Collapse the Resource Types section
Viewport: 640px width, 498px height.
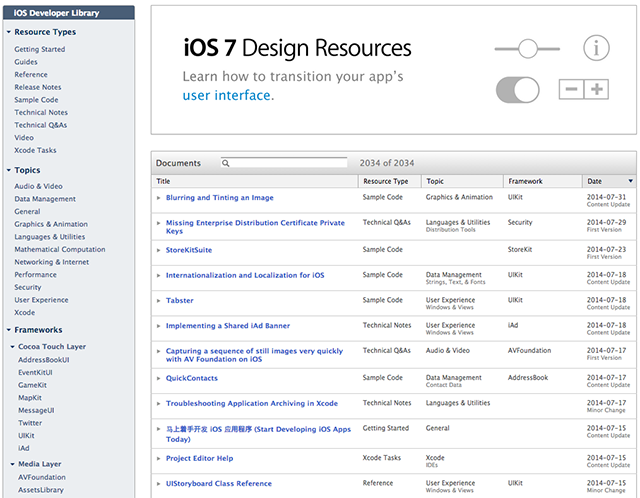[x=9, y=32]
